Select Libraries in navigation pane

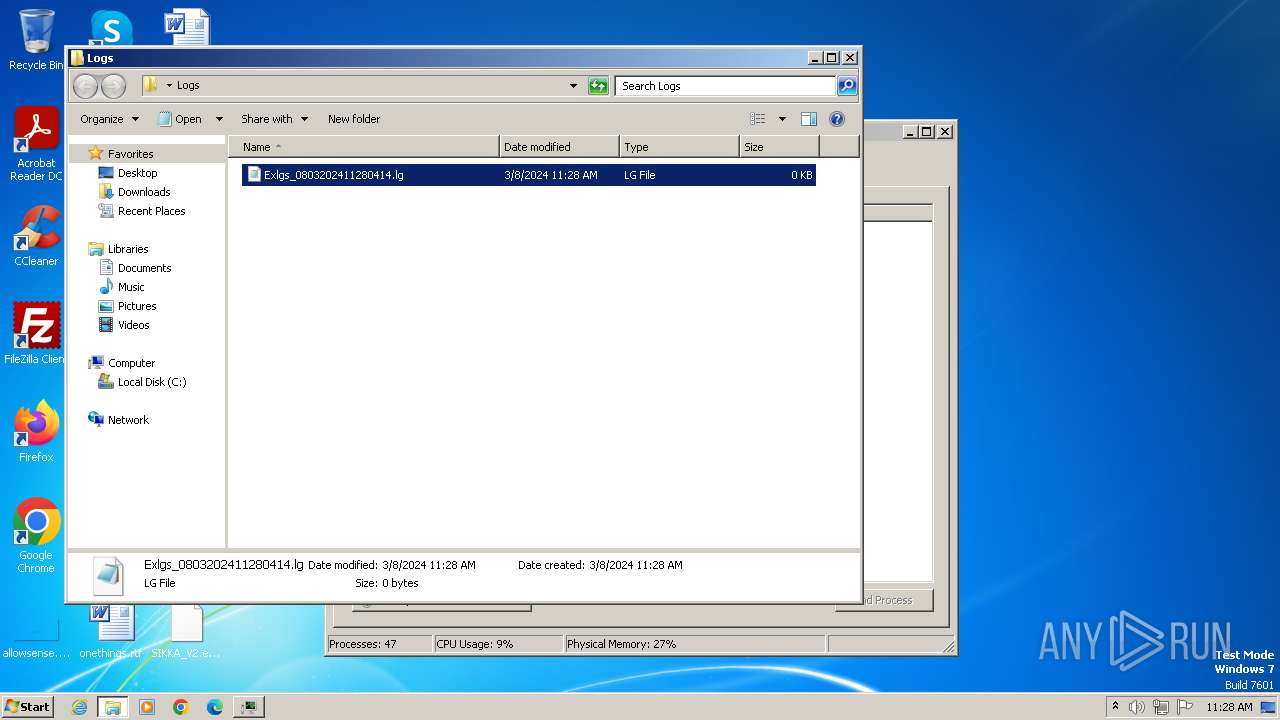click(x=128, y=249)
